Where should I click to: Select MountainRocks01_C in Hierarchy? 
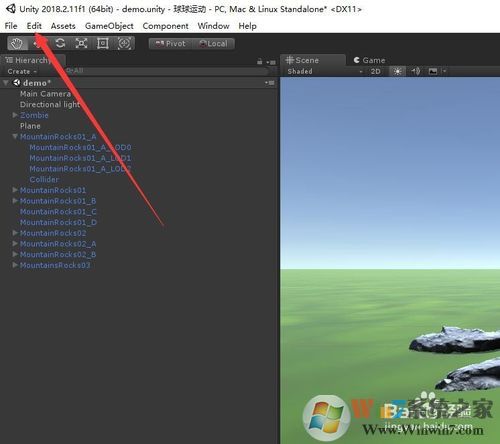click(58, 212)
